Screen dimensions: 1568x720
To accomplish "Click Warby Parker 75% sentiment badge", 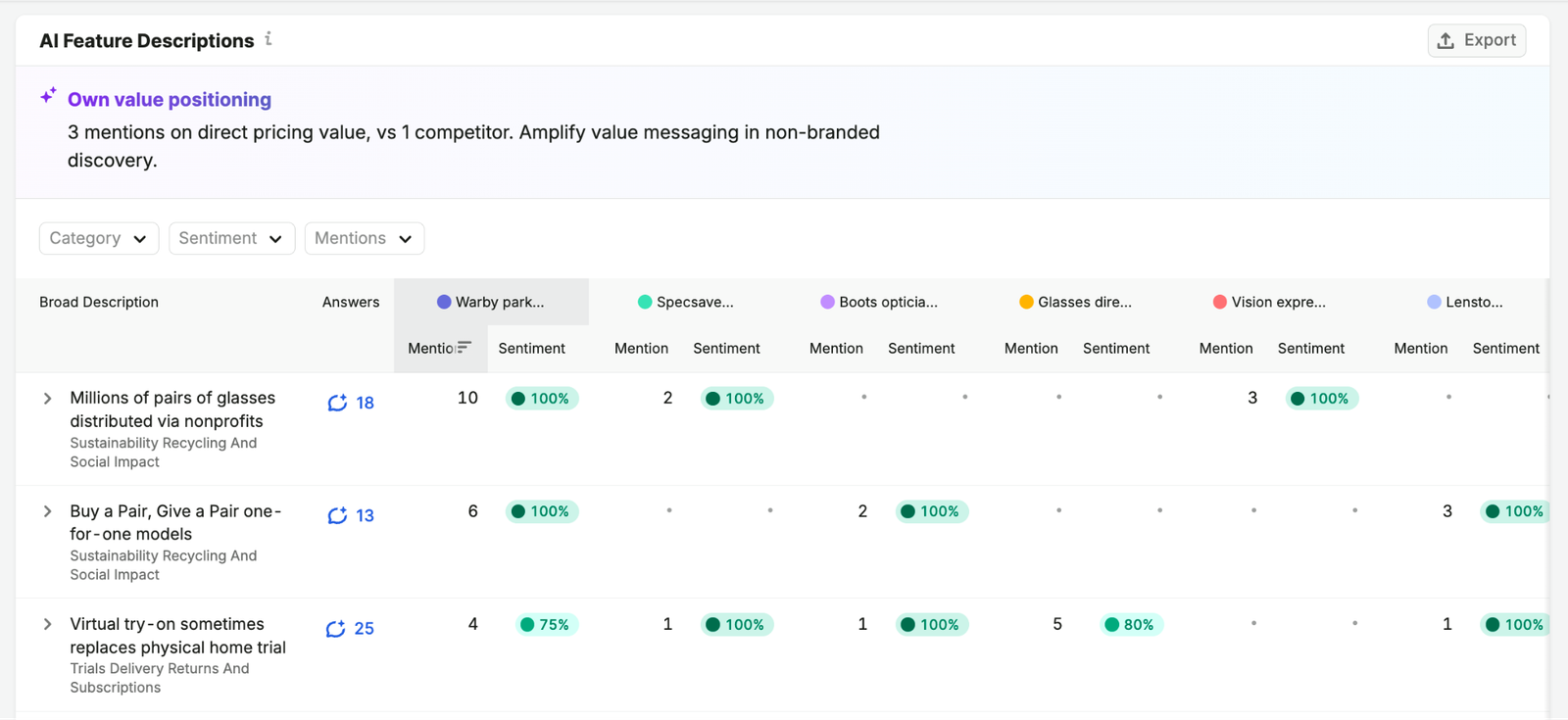I will (x=547, y=625).
